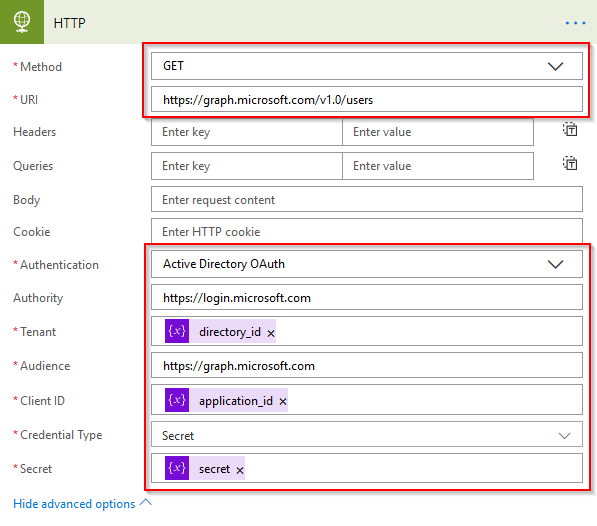This screenshot has height=526, width=597.
Task: Click the Cookie input field
Action: 367,231
